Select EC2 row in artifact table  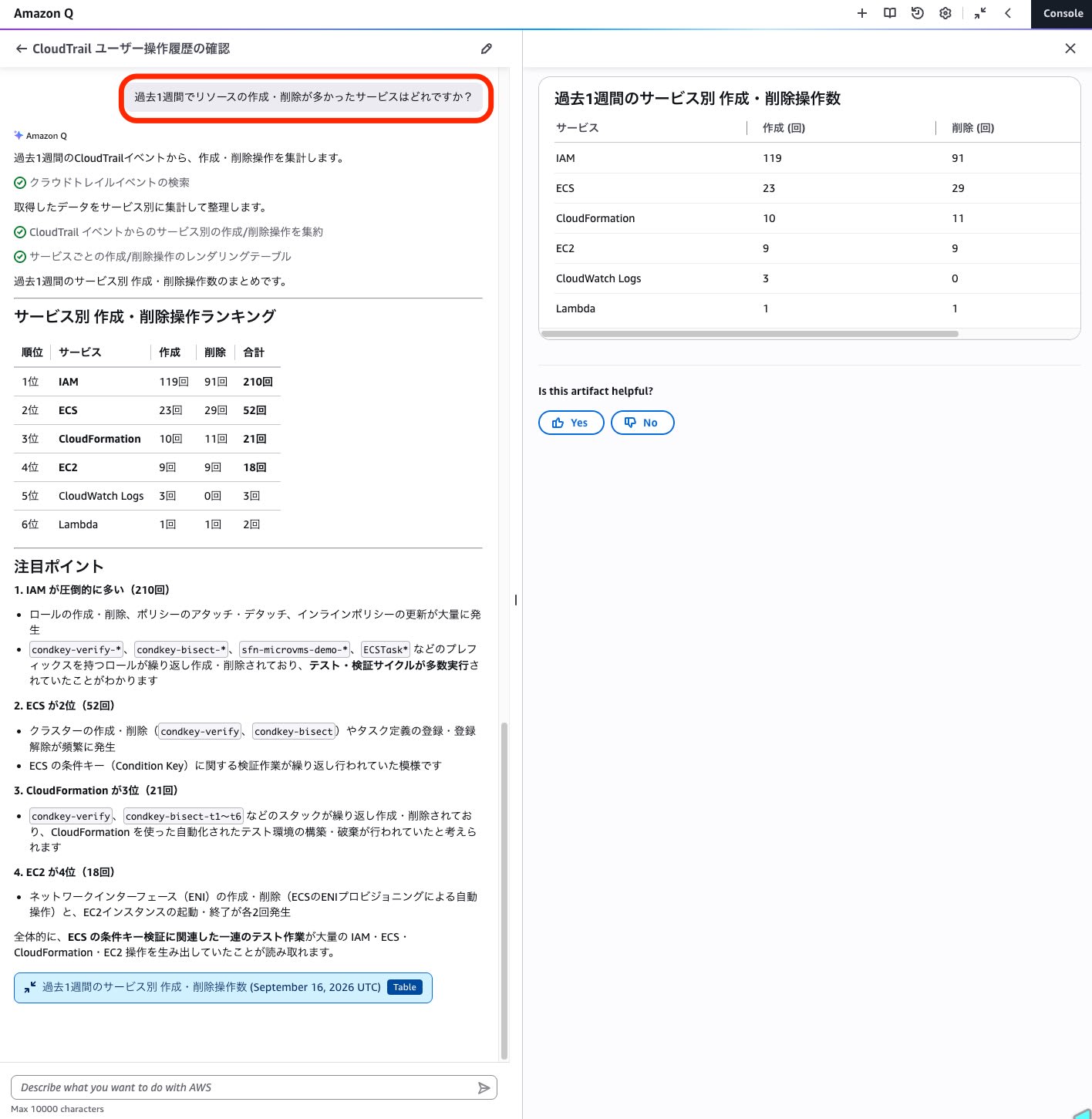[x=809, y=248]
